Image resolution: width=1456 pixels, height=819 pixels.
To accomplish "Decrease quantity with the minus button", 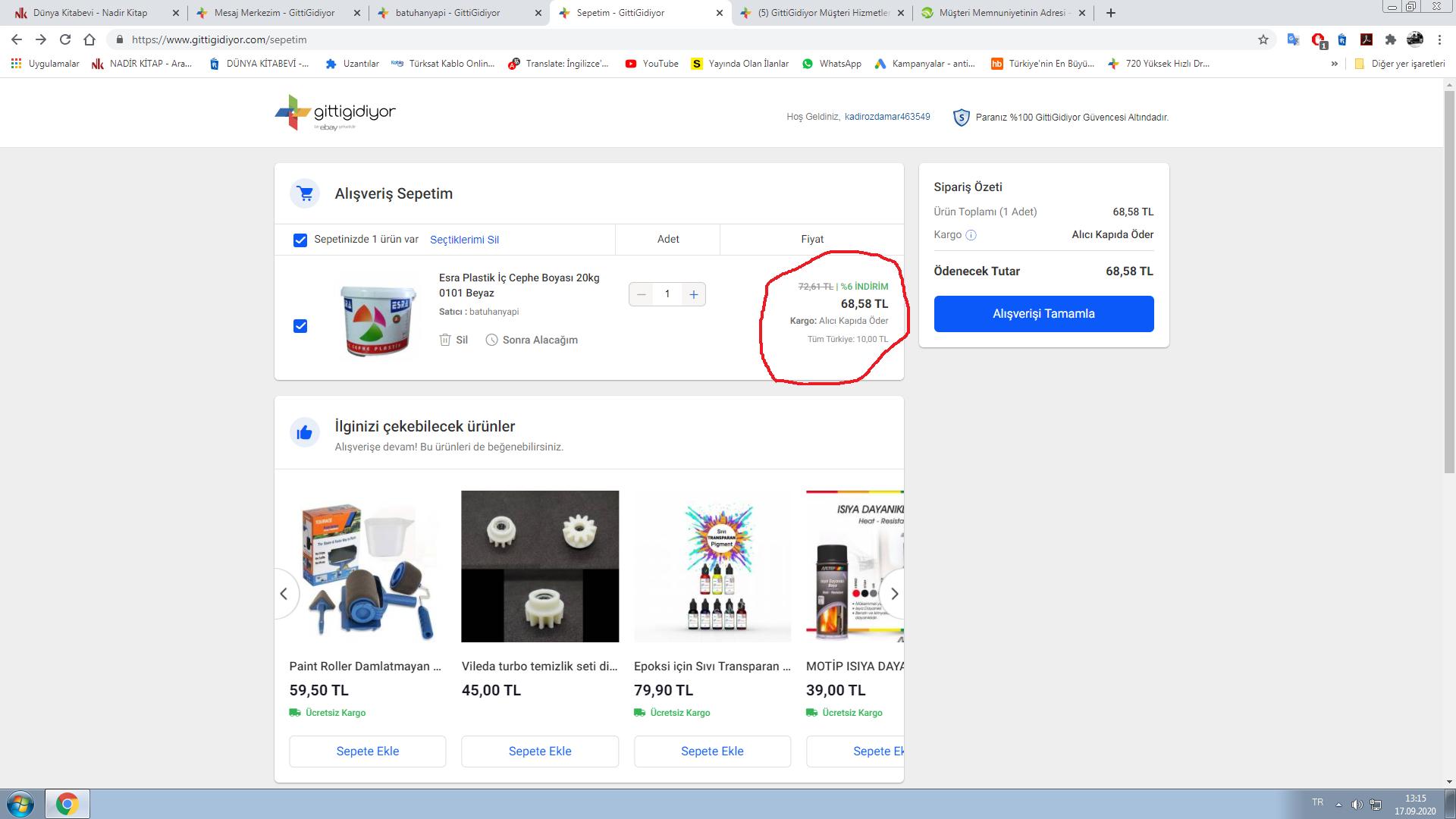I will [642, 294].
